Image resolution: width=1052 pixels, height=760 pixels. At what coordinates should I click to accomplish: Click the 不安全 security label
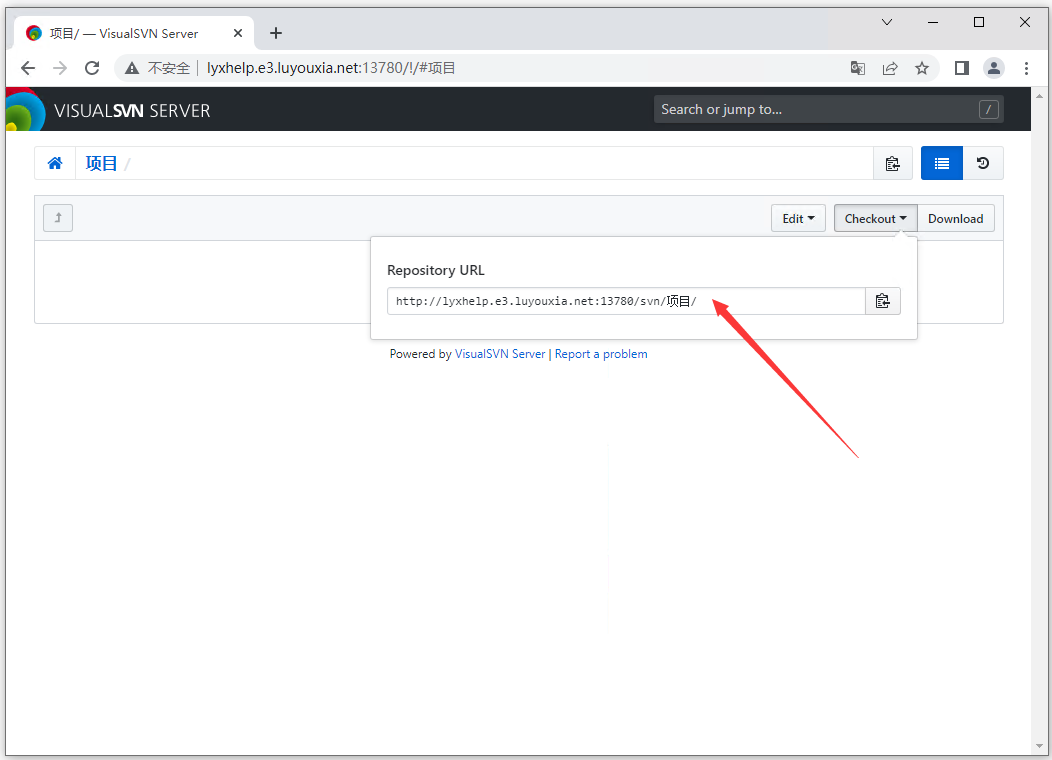click(x=168, y=68)
